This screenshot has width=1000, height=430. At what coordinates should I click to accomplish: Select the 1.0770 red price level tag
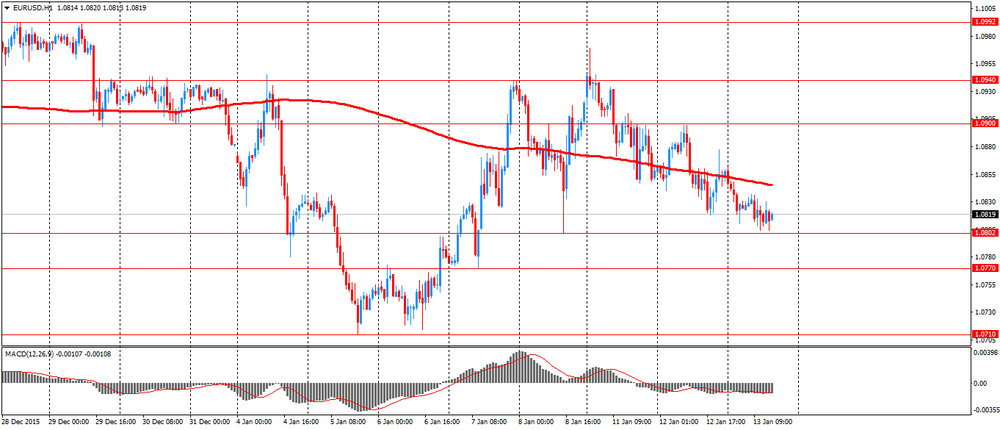coord(984,269)
